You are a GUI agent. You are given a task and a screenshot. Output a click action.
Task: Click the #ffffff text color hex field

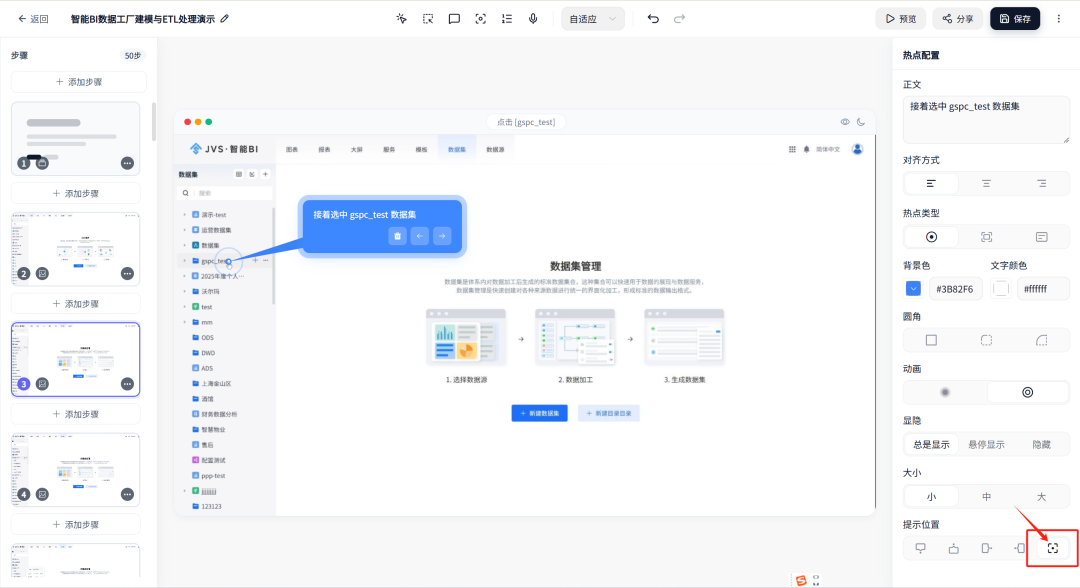[x=1043, y=288]
